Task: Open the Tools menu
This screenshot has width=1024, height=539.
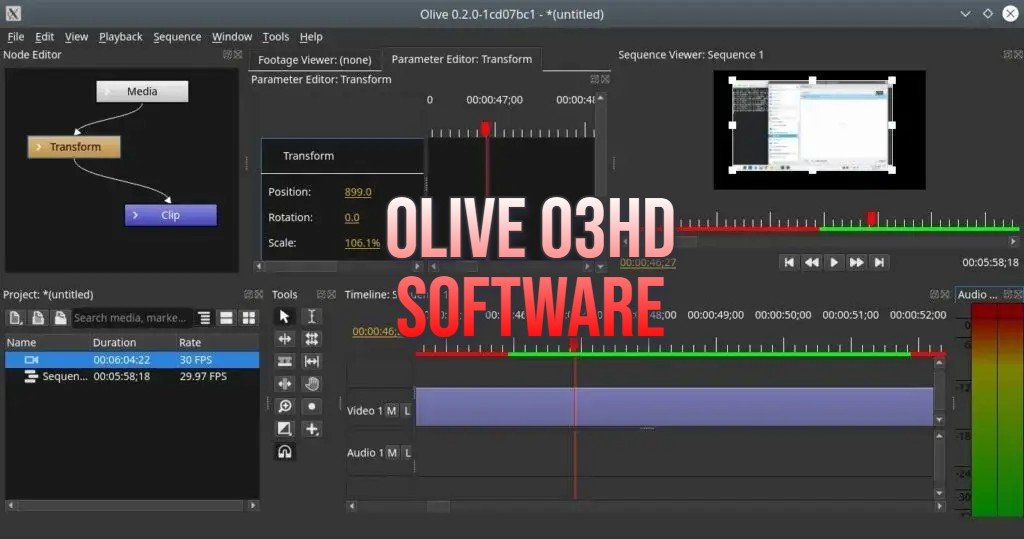Action: pyautogui.click(x=276, y=37)
